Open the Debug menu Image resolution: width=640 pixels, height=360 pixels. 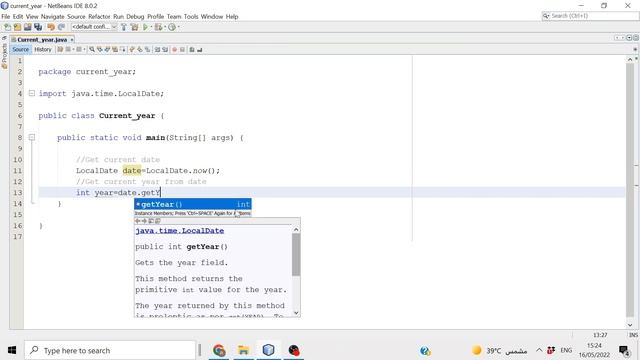click(135, 16)
